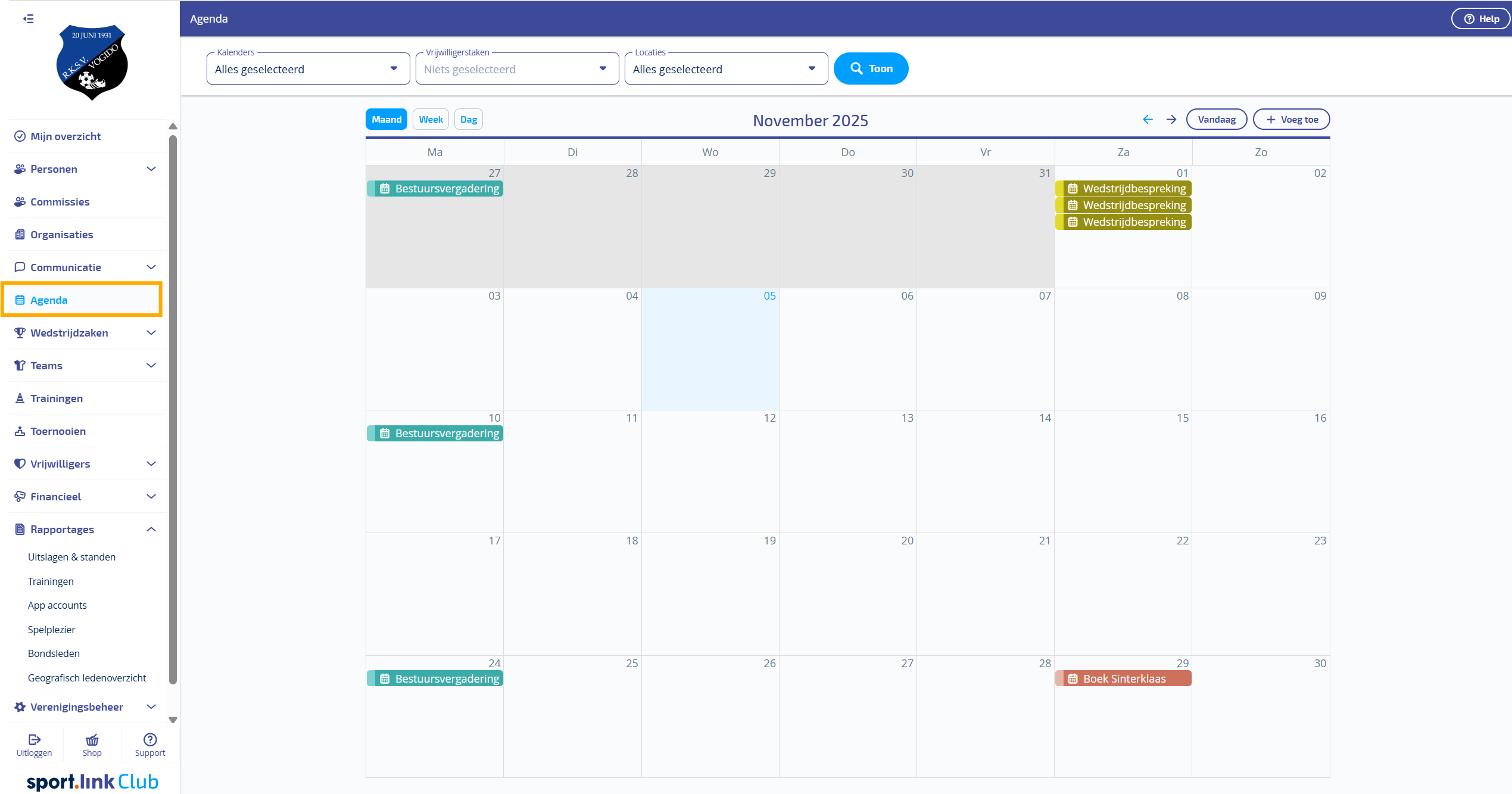Open the Support question mark icon
This screenshot has height=794, width=1512.
point(150,739)
